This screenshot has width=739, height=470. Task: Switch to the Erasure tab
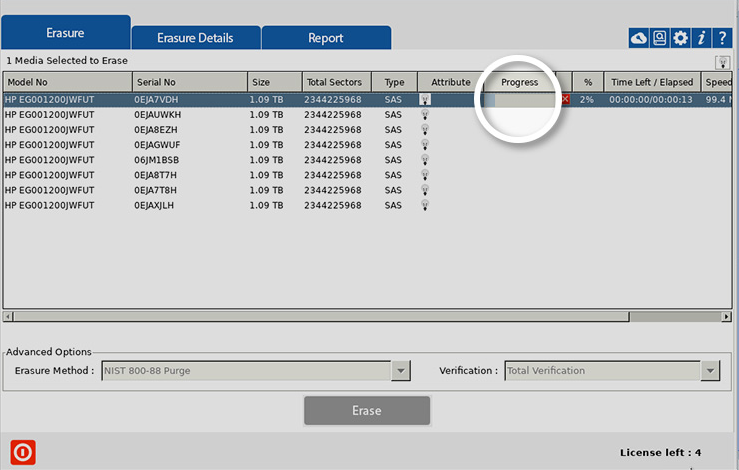tap(66, 33)
